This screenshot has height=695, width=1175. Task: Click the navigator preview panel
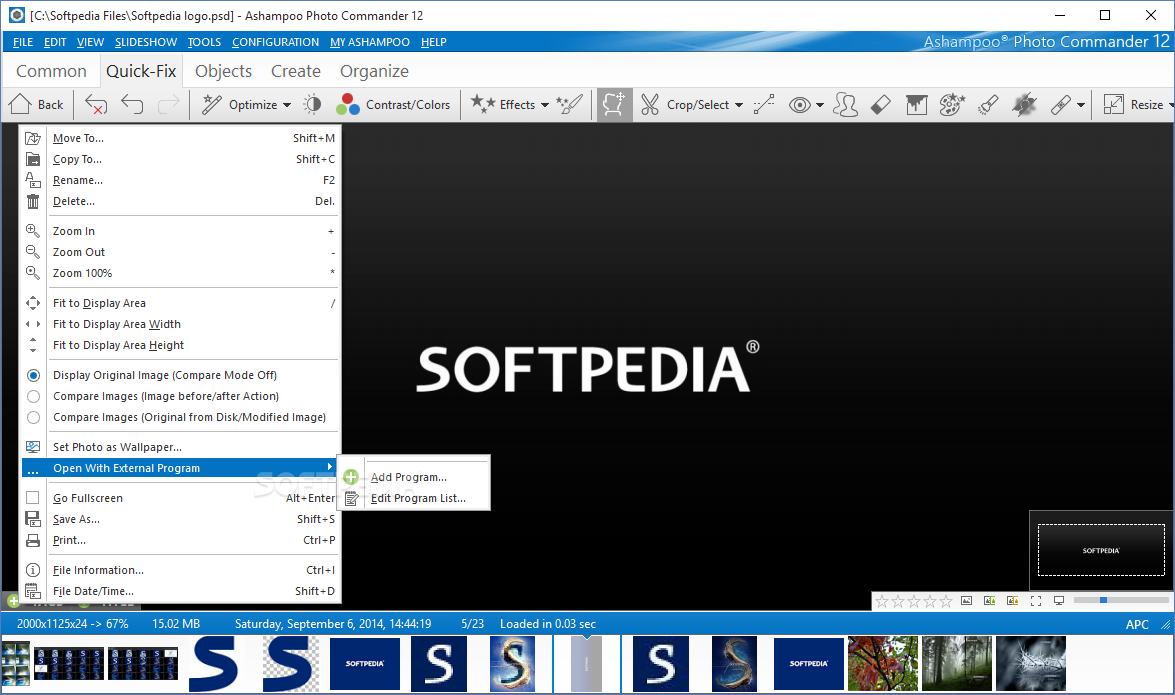pyautogui.click(x=1101, y=550)
